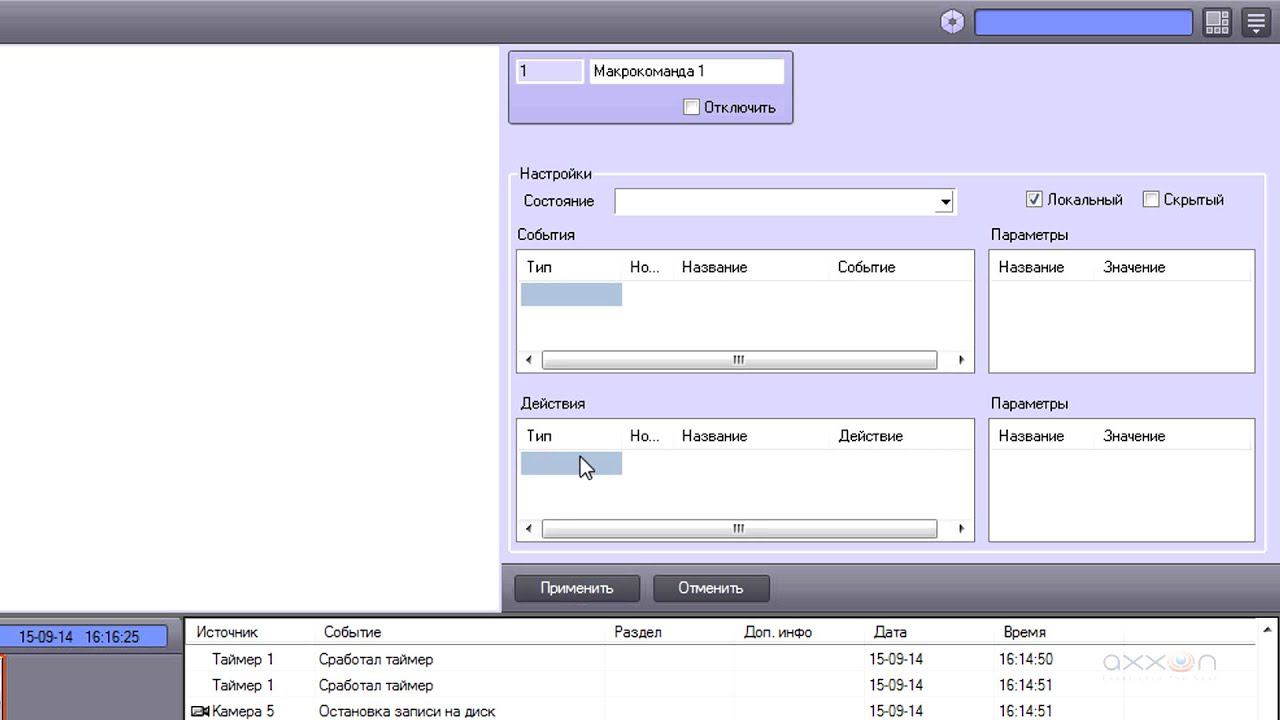1280x720 pixels.
Task: Click the Название column header in События table
Action: [714, 267]
